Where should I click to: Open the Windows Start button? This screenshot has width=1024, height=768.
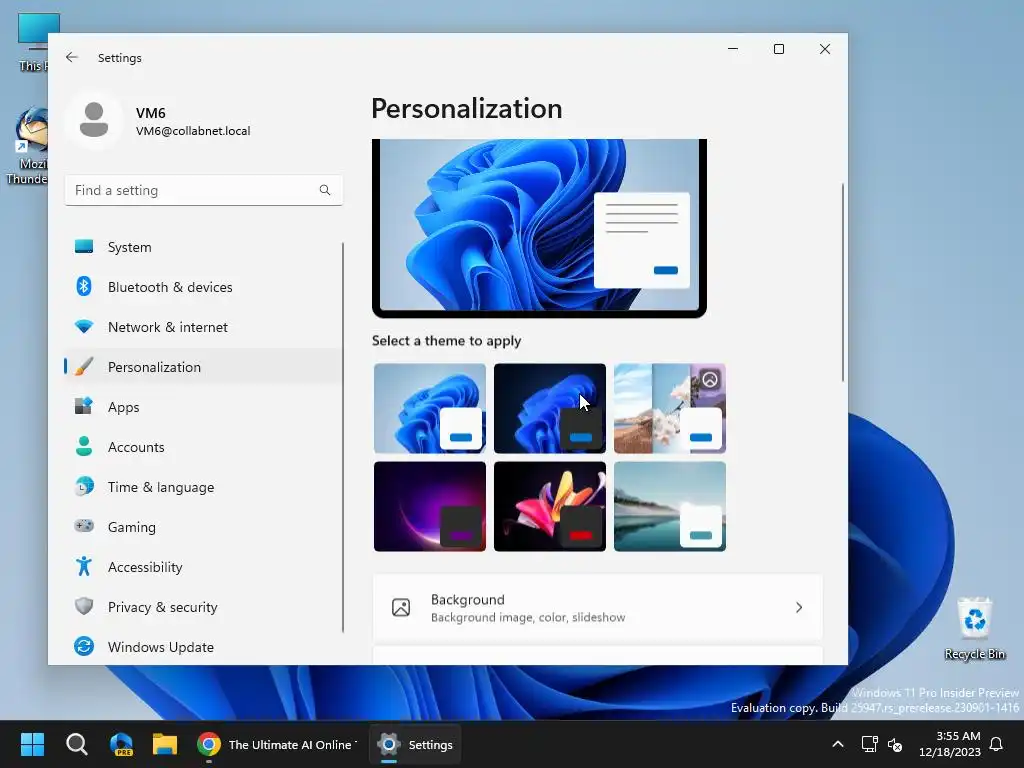32,744
